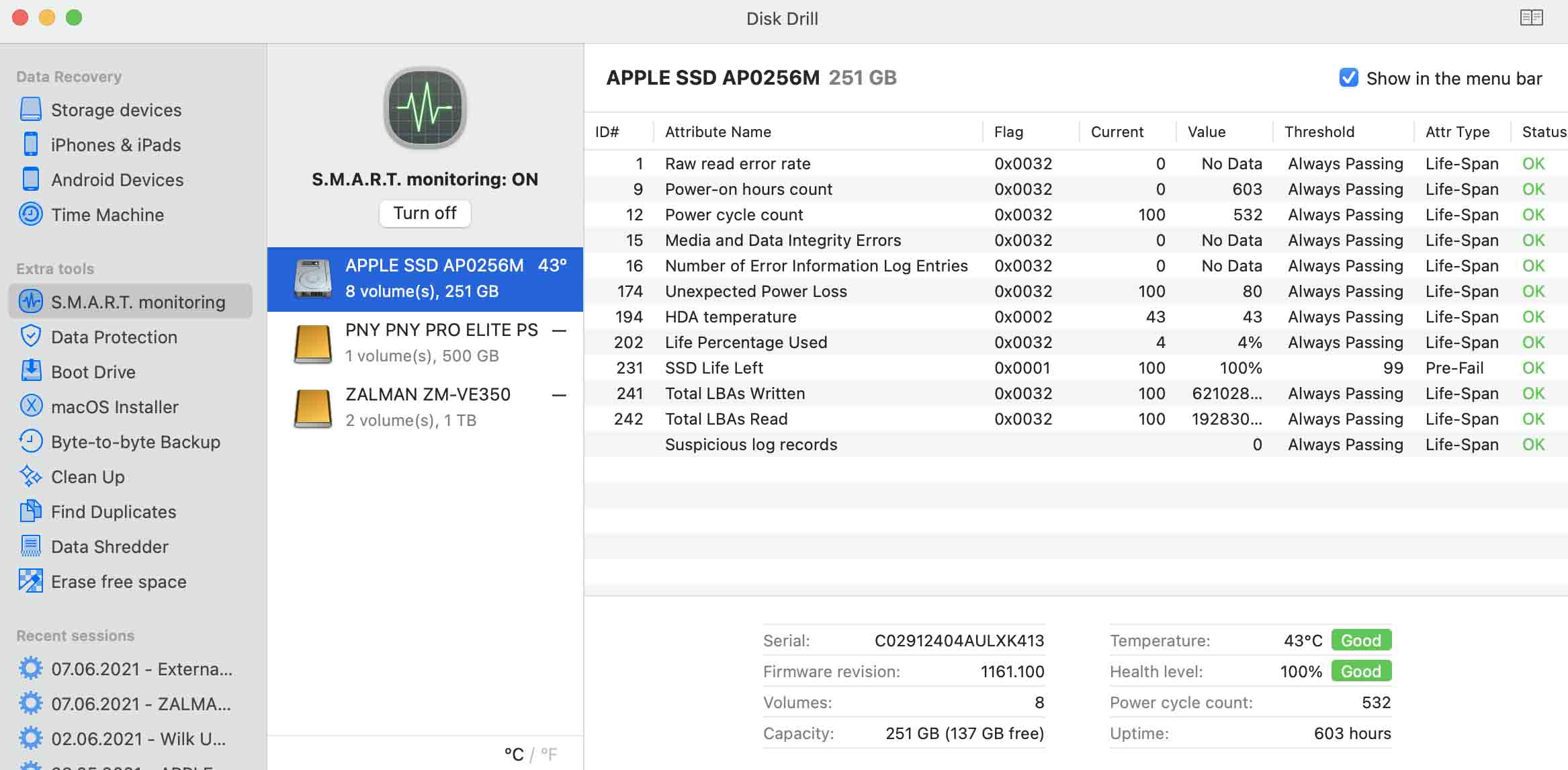This screenshot has height=770, width=1568.
Task: Select S.M.A.R.T. monitoring tool icon
Action: pos(30,300)
